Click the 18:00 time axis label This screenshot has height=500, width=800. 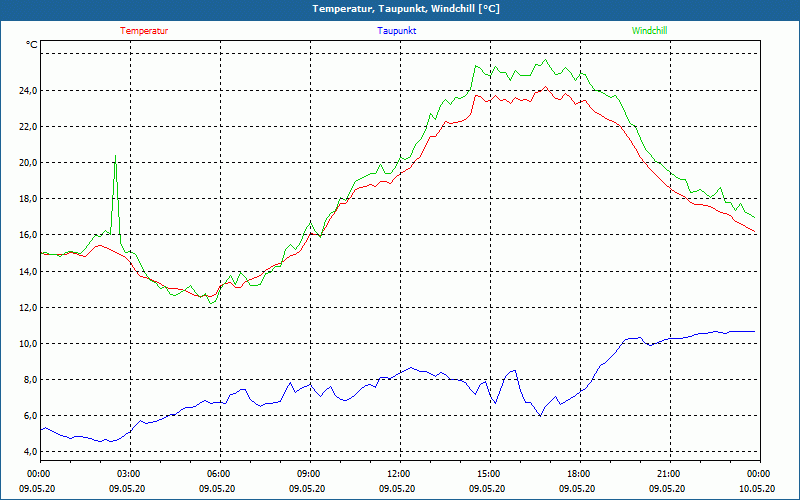pos(579,474)
